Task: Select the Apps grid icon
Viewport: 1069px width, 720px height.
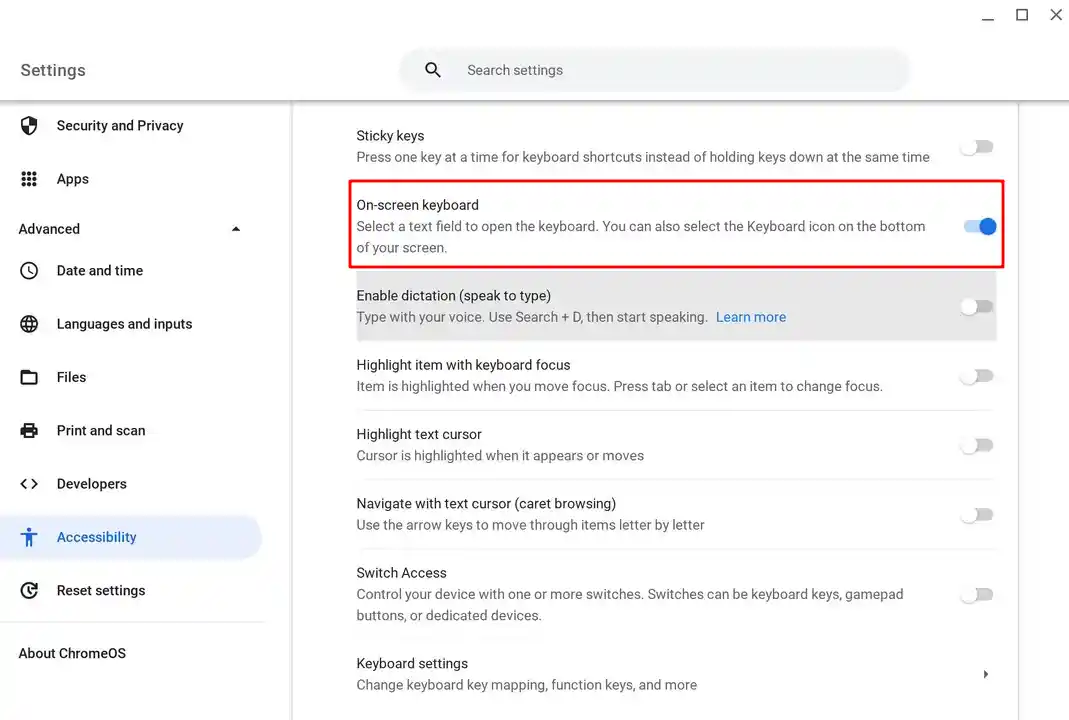Action: (x=29, y=178)
